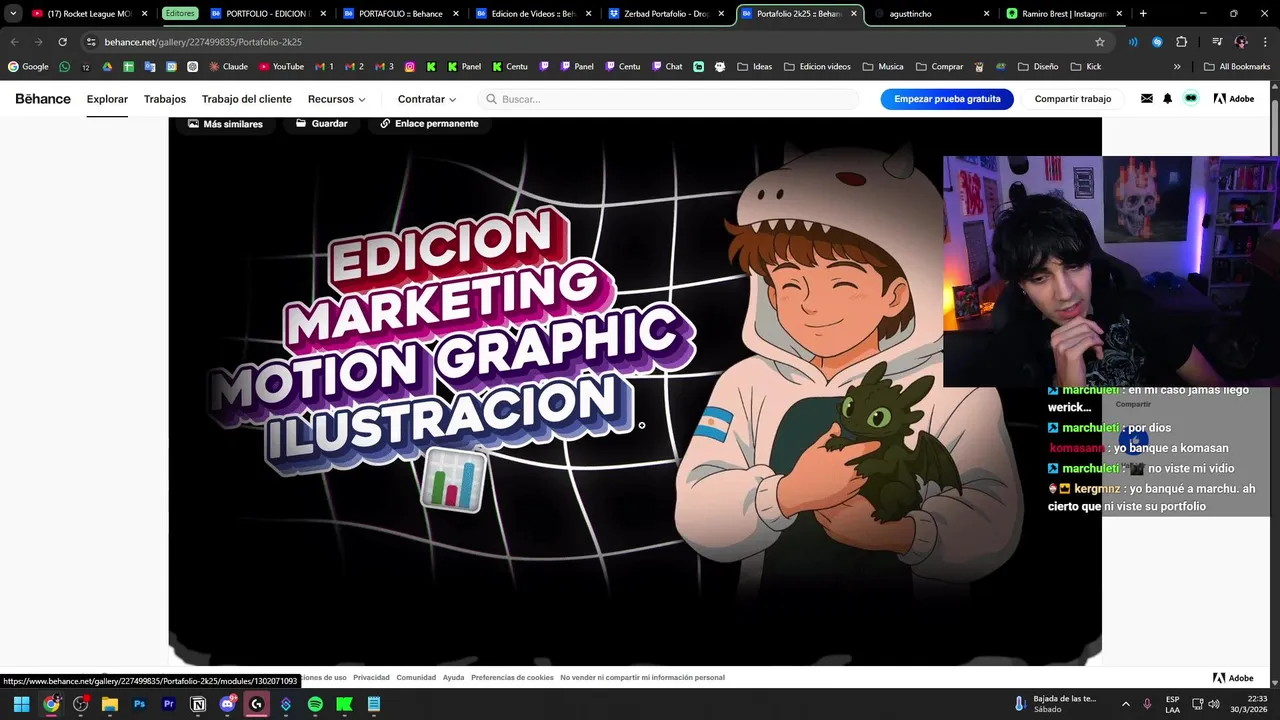Open the Ideas bookmarks folder
The height and width of the screenshot is (720, 1280).
[x=755, y=67]
